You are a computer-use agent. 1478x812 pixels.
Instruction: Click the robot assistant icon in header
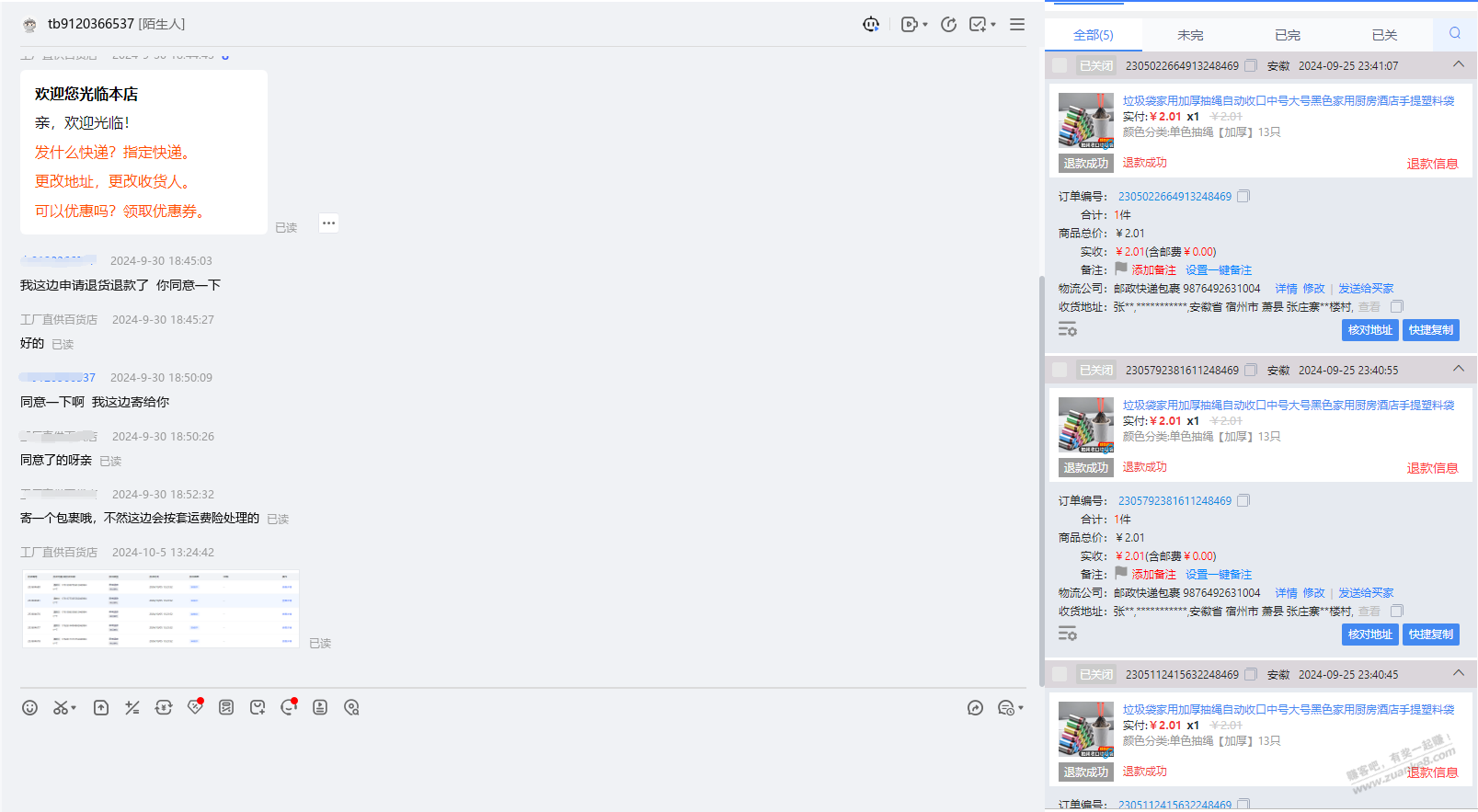point(871,25)
